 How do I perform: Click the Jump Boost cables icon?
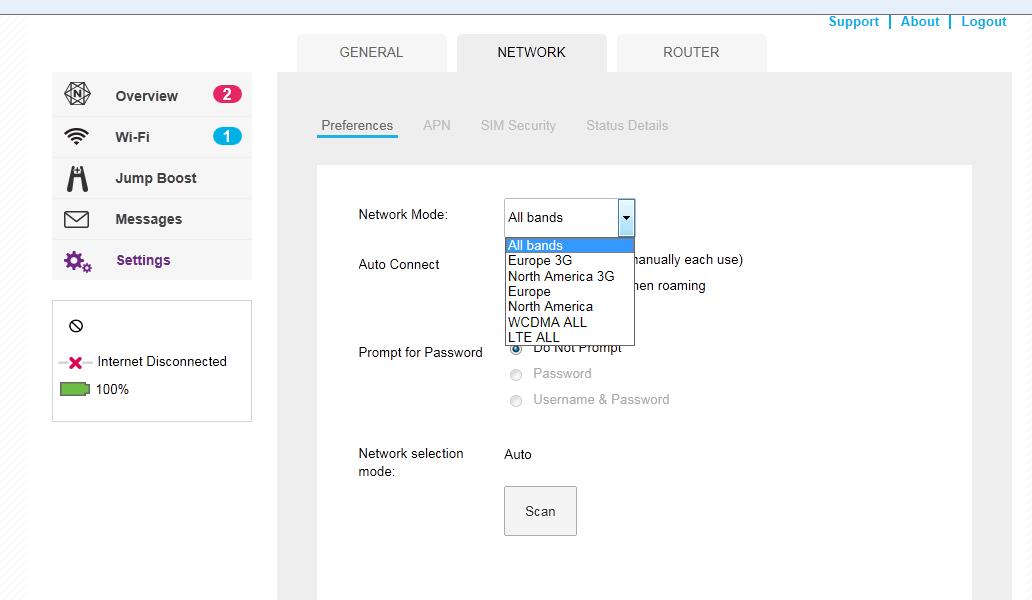[77, 178]
